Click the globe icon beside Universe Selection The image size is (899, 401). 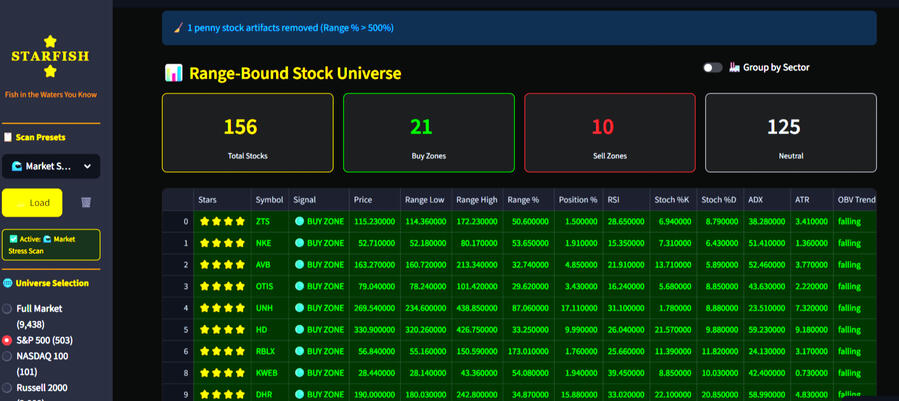pos(8,283)
